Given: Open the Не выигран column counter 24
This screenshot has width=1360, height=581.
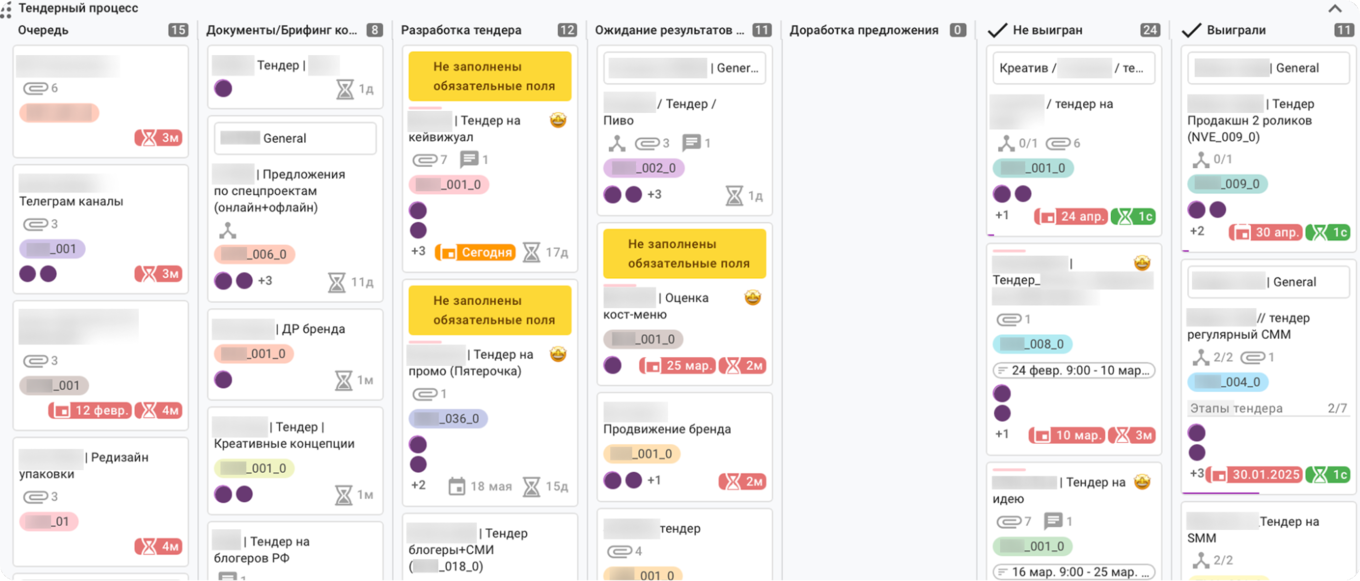Looking at the screenshot, I should [1150, 30].
